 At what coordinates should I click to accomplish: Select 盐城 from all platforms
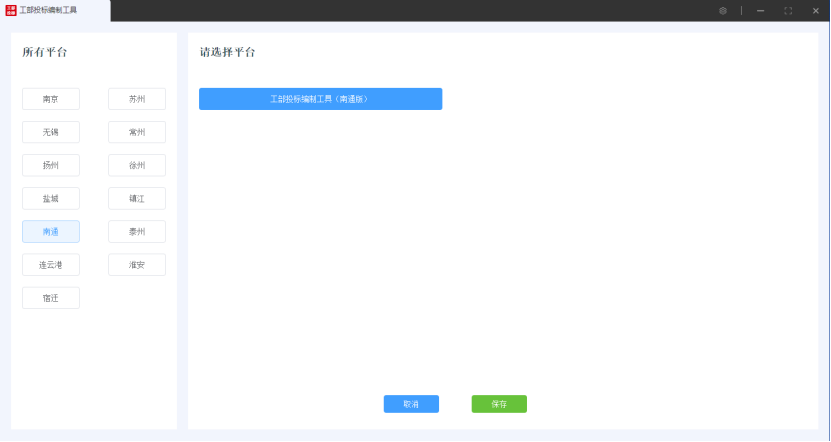[51, 198]
